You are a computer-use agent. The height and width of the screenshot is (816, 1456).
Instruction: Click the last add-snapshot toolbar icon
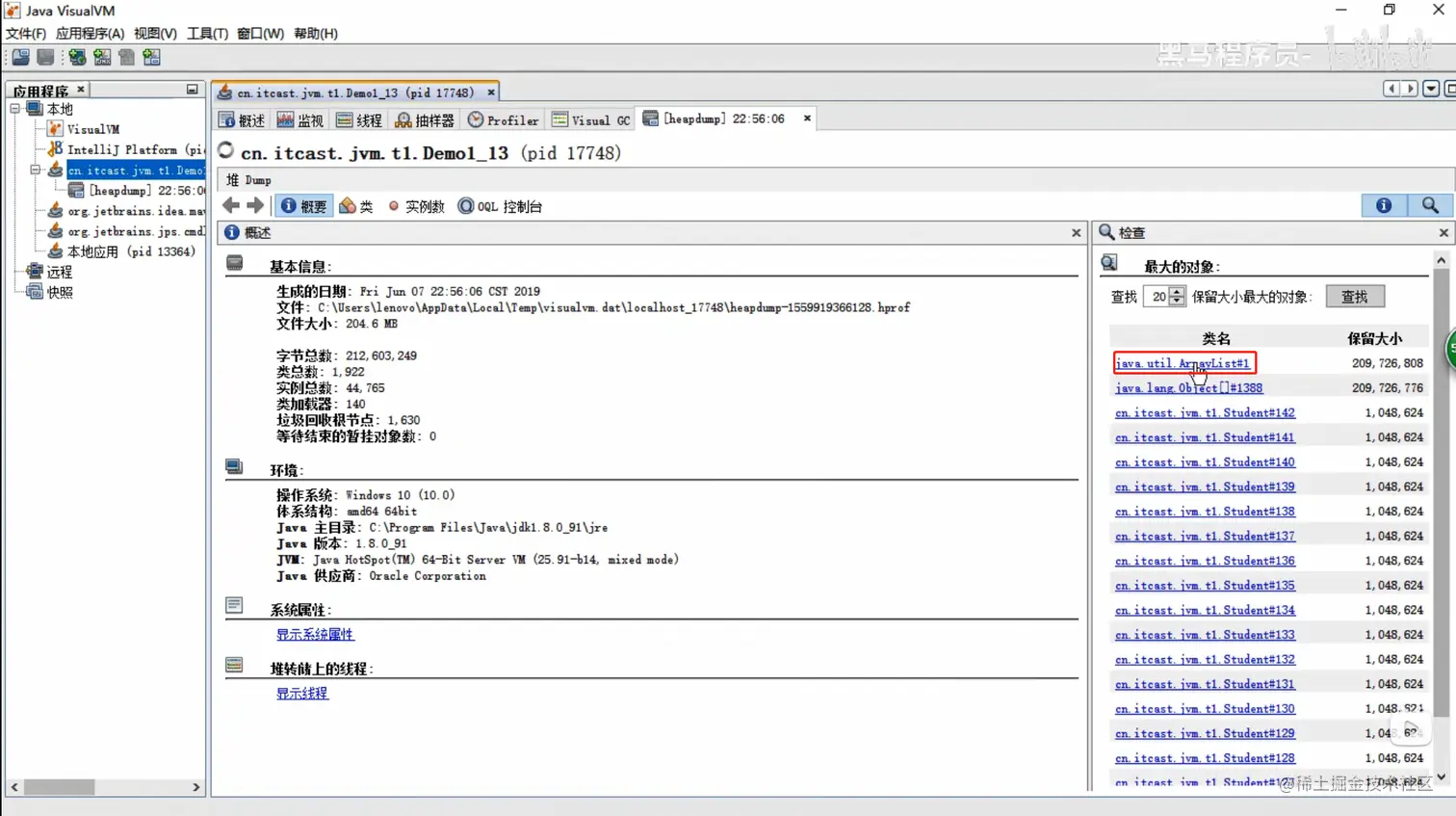[152, 58]
